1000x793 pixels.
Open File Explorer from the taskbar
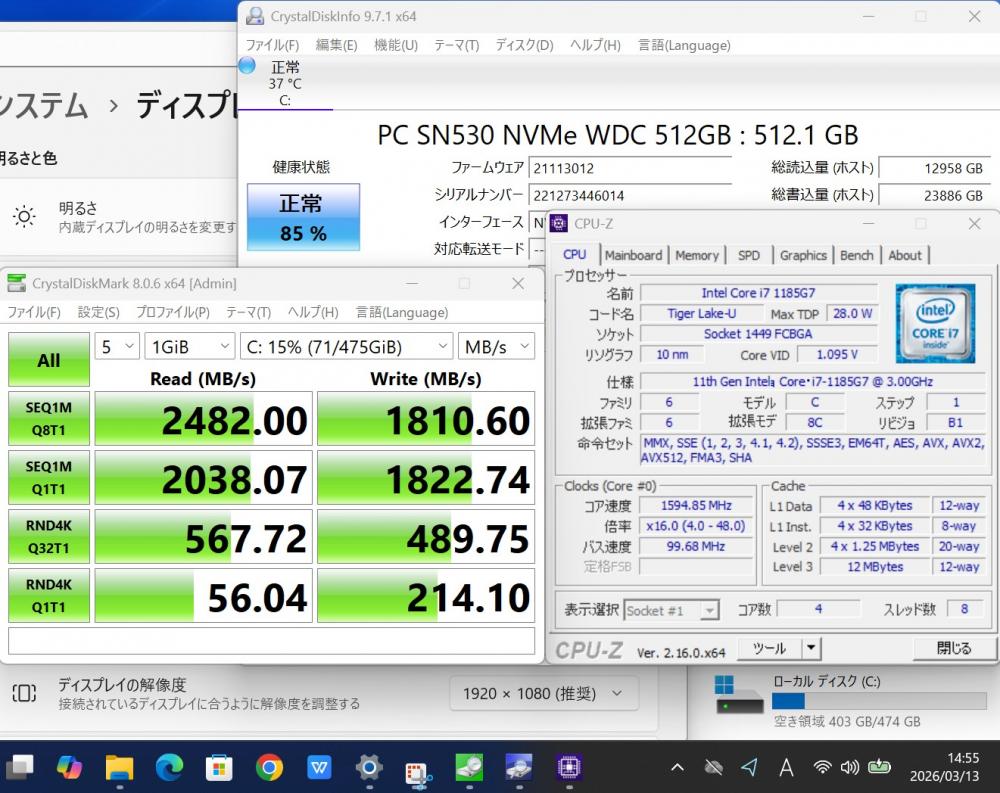(119, 767)
